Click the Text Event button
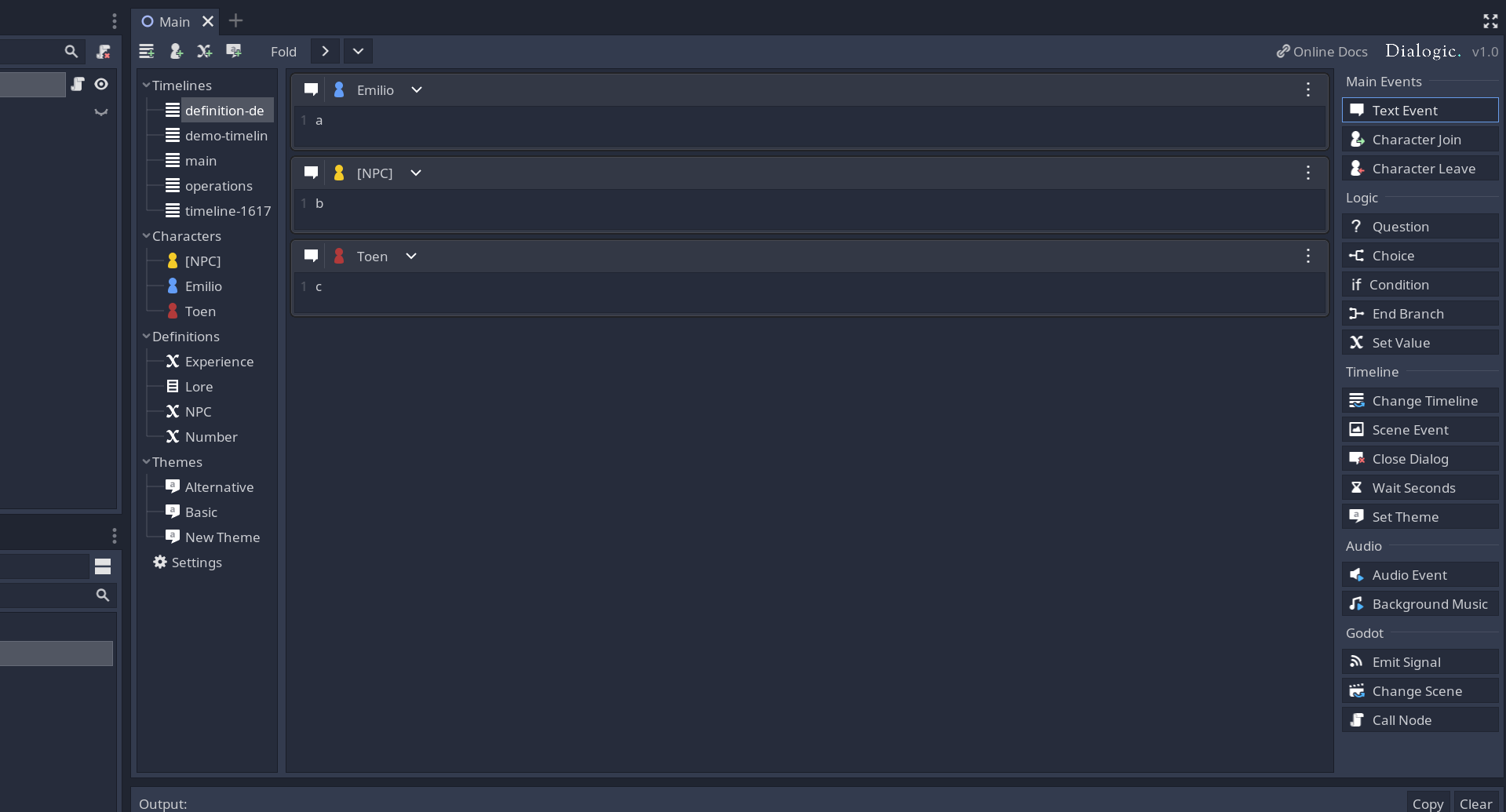Screen dimensions: 1506x812 click(x=1420, y=111)
